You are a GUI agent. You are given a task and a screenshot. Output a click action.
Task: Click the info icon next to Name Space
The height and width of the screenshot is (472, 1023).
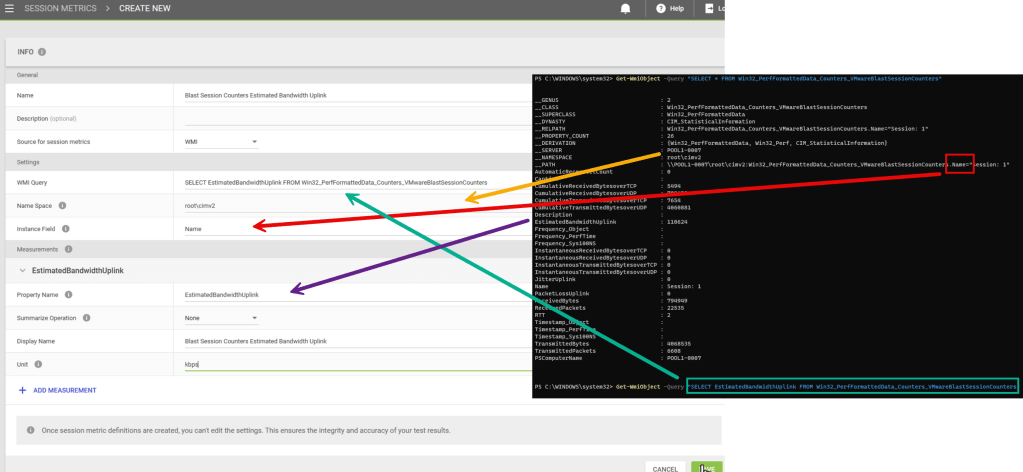pyautogui.click(x=62, y=205)
